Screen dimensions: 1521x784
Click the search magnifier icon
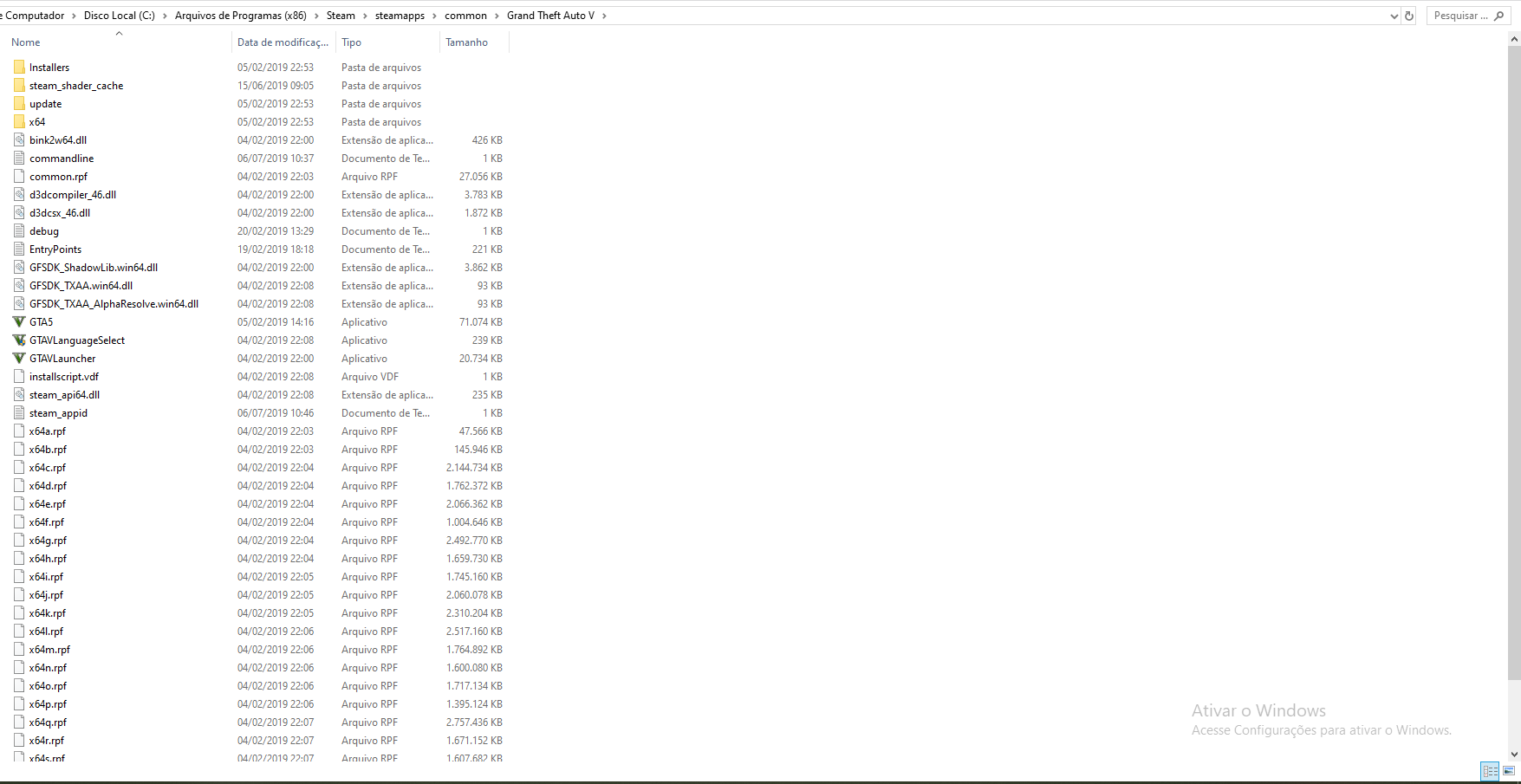1498,15
